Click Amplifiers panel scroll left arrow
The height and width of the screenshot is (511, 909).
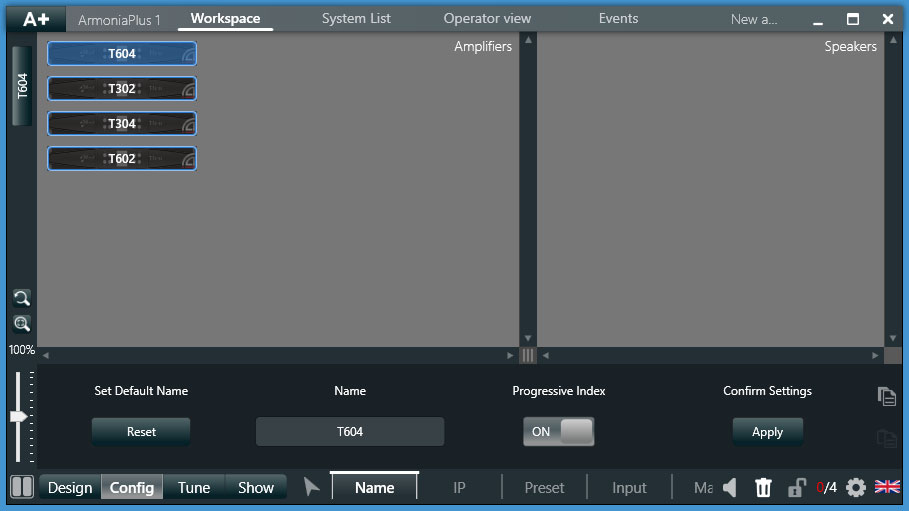46,356
